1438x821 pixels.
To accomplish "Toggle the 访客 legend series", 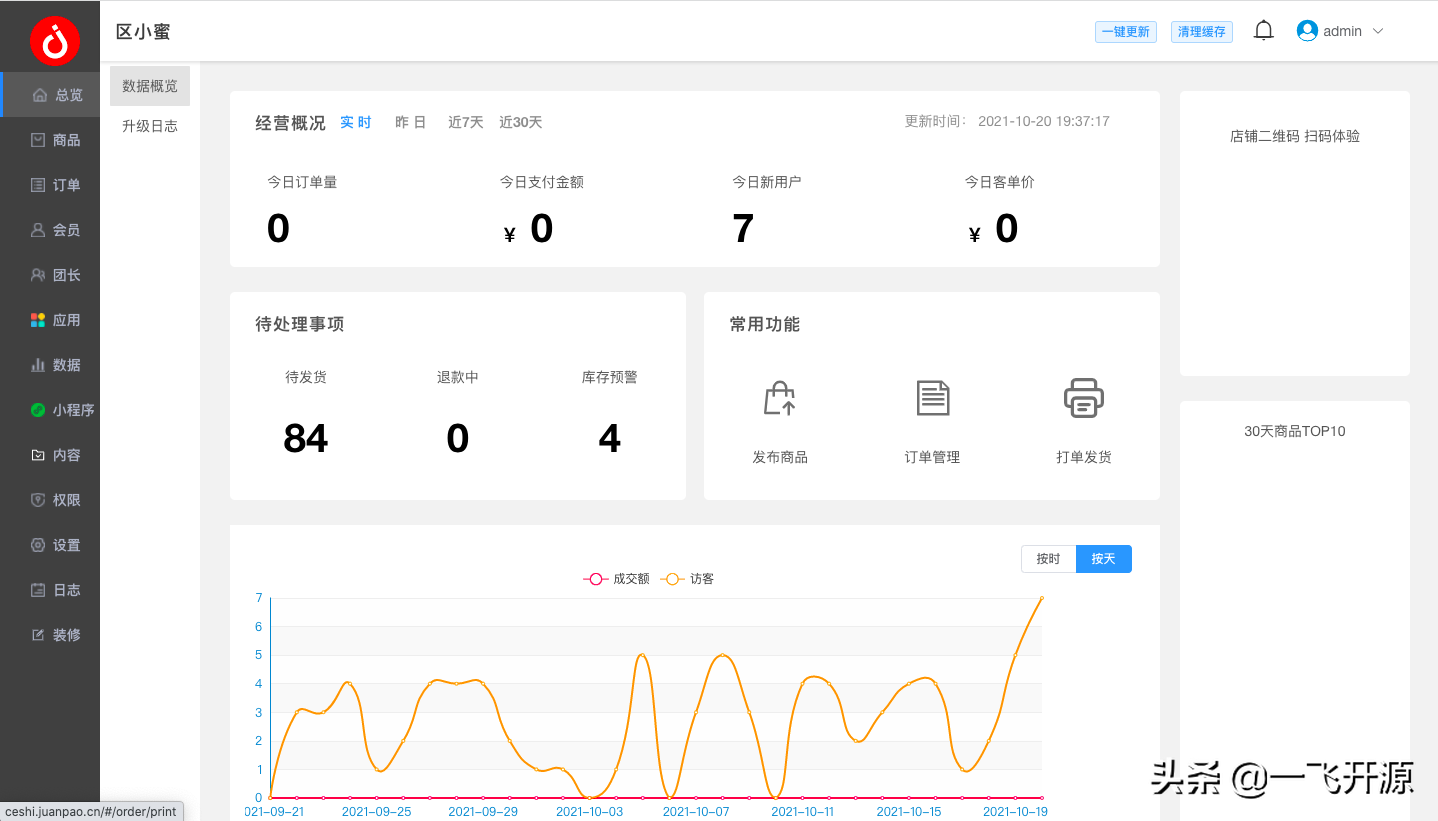I will [x=688, y=579].
